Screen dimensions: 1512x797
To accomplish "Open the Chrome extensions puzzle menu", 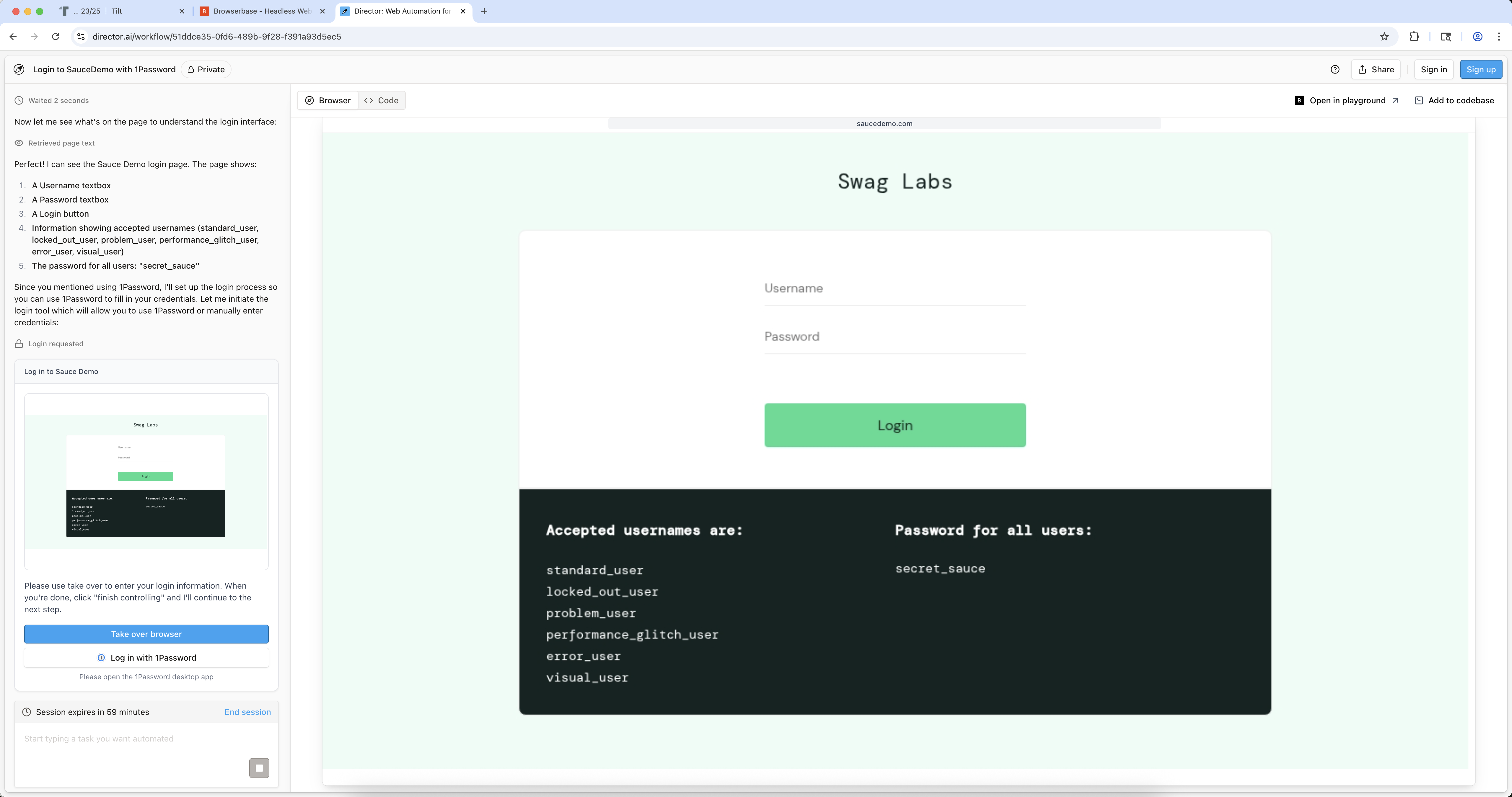I will pos(1414,36).
